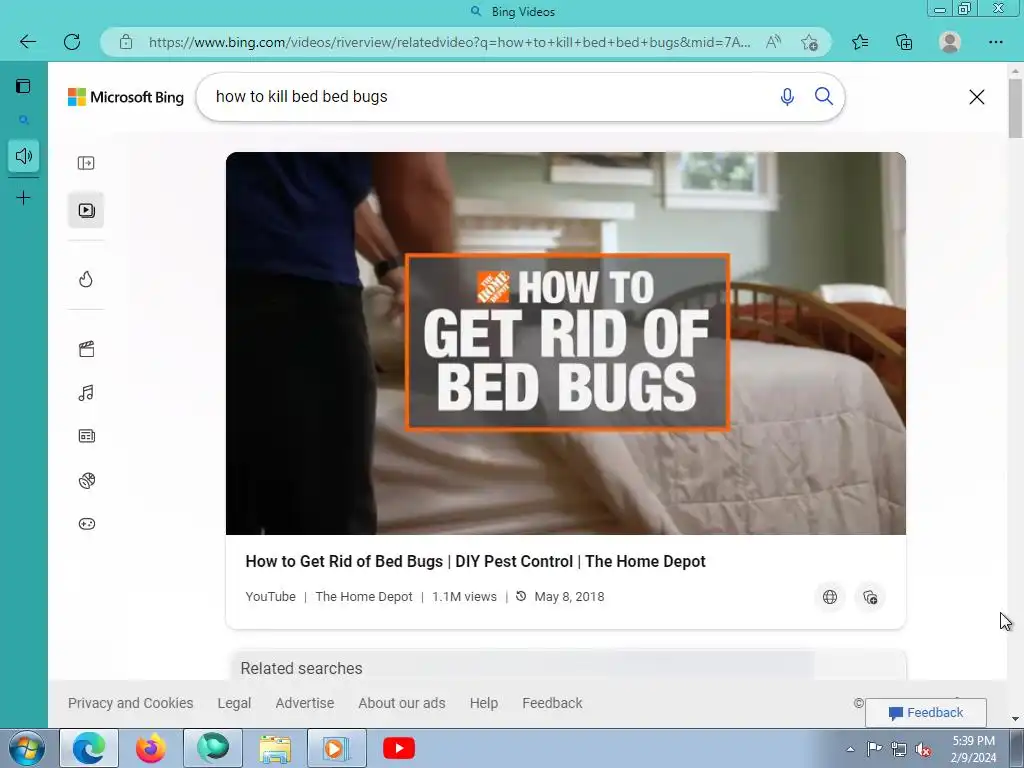
Task: Open the Advertise footer link
Action: (x=304, y=703)
